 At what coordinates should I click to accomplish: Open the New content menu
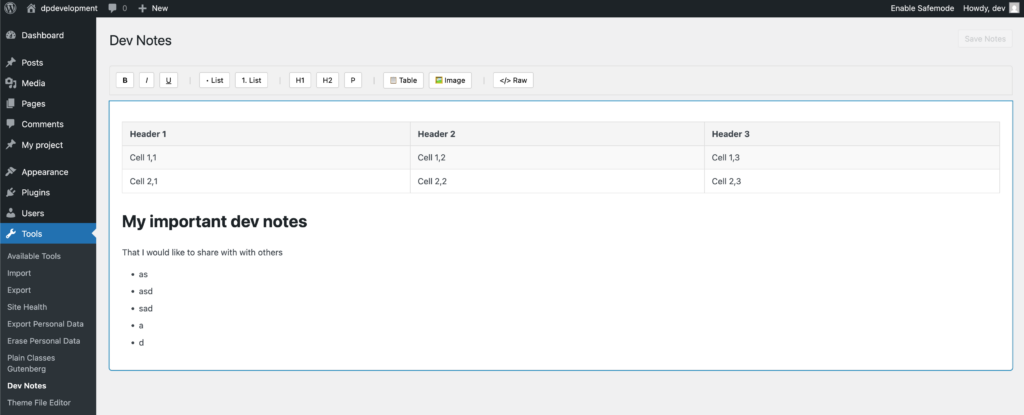[153, 8]
